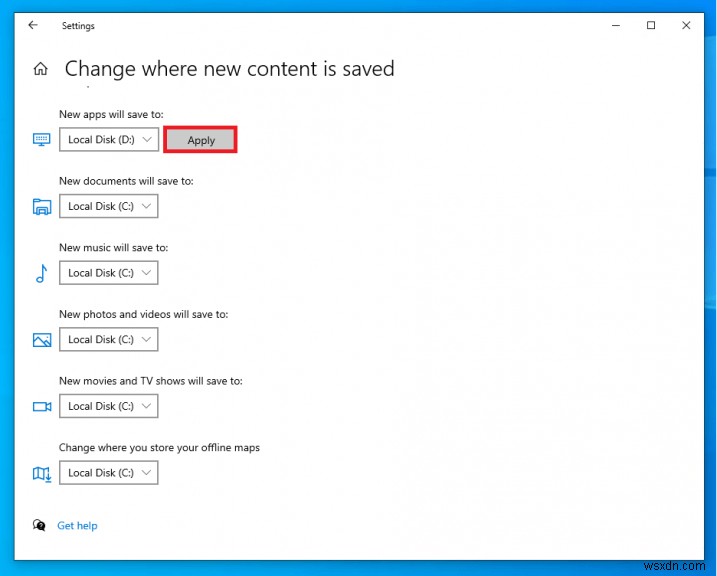Screen dimensions: 717x576
Task: Open the new documents drive dropdown
Action: [109, 206]
